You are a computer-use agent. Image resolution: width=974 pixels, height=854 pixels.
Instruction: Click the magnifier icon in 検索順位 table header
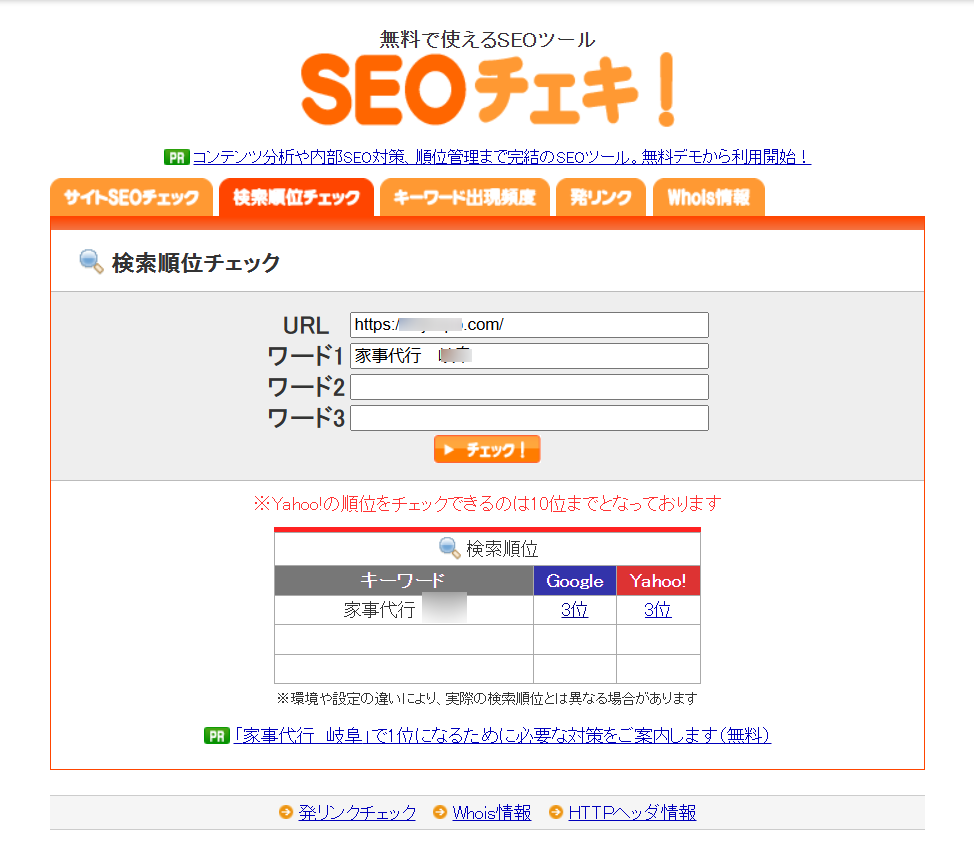449,548
